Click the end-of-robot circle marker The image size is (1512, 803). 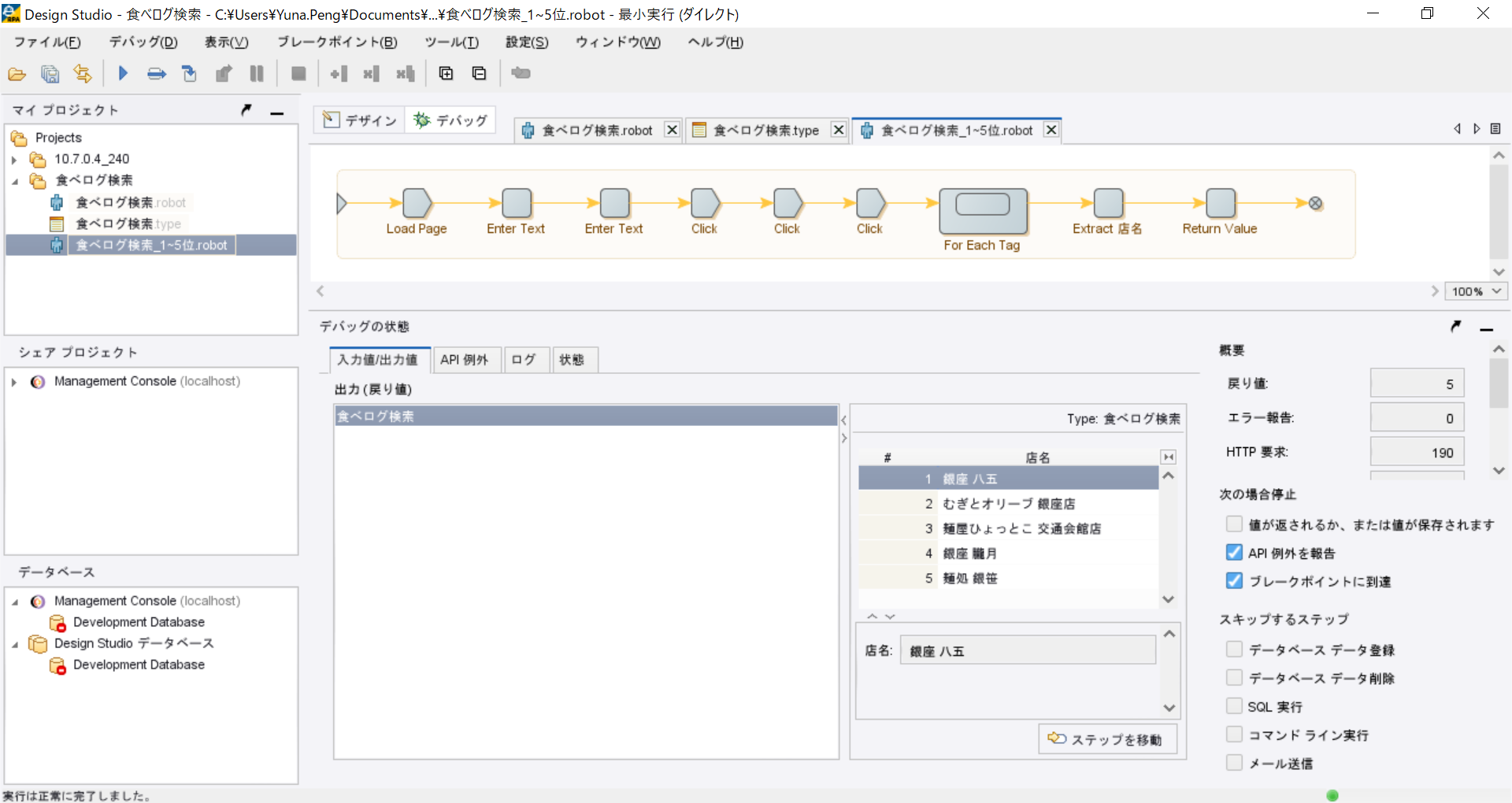point(1315,203)
